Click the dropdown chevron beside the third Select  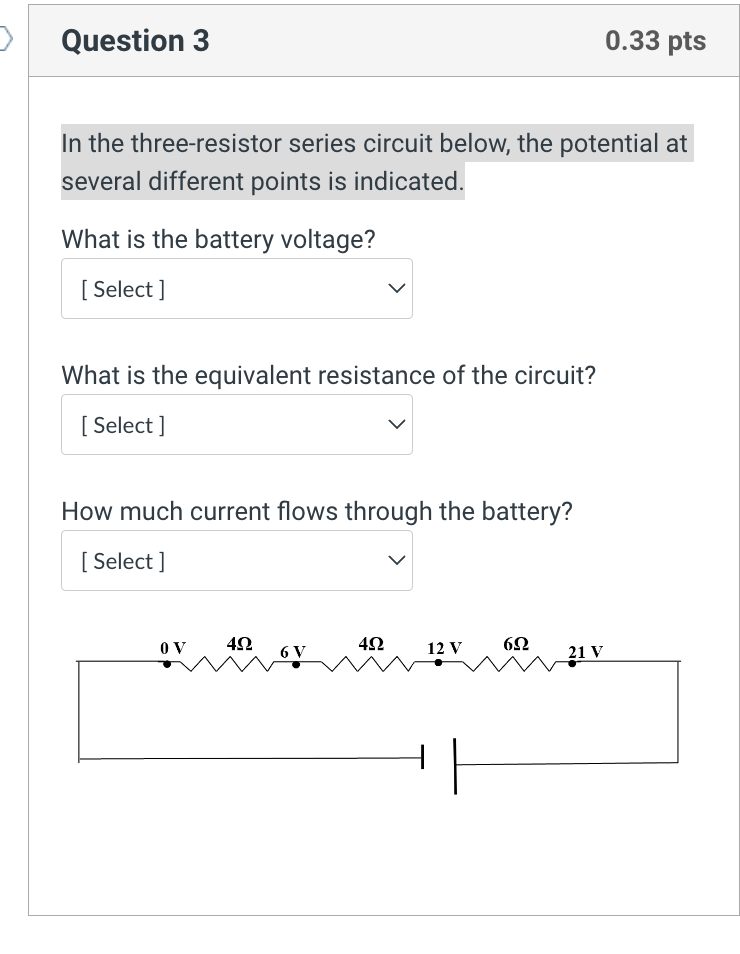pos(396,560)
